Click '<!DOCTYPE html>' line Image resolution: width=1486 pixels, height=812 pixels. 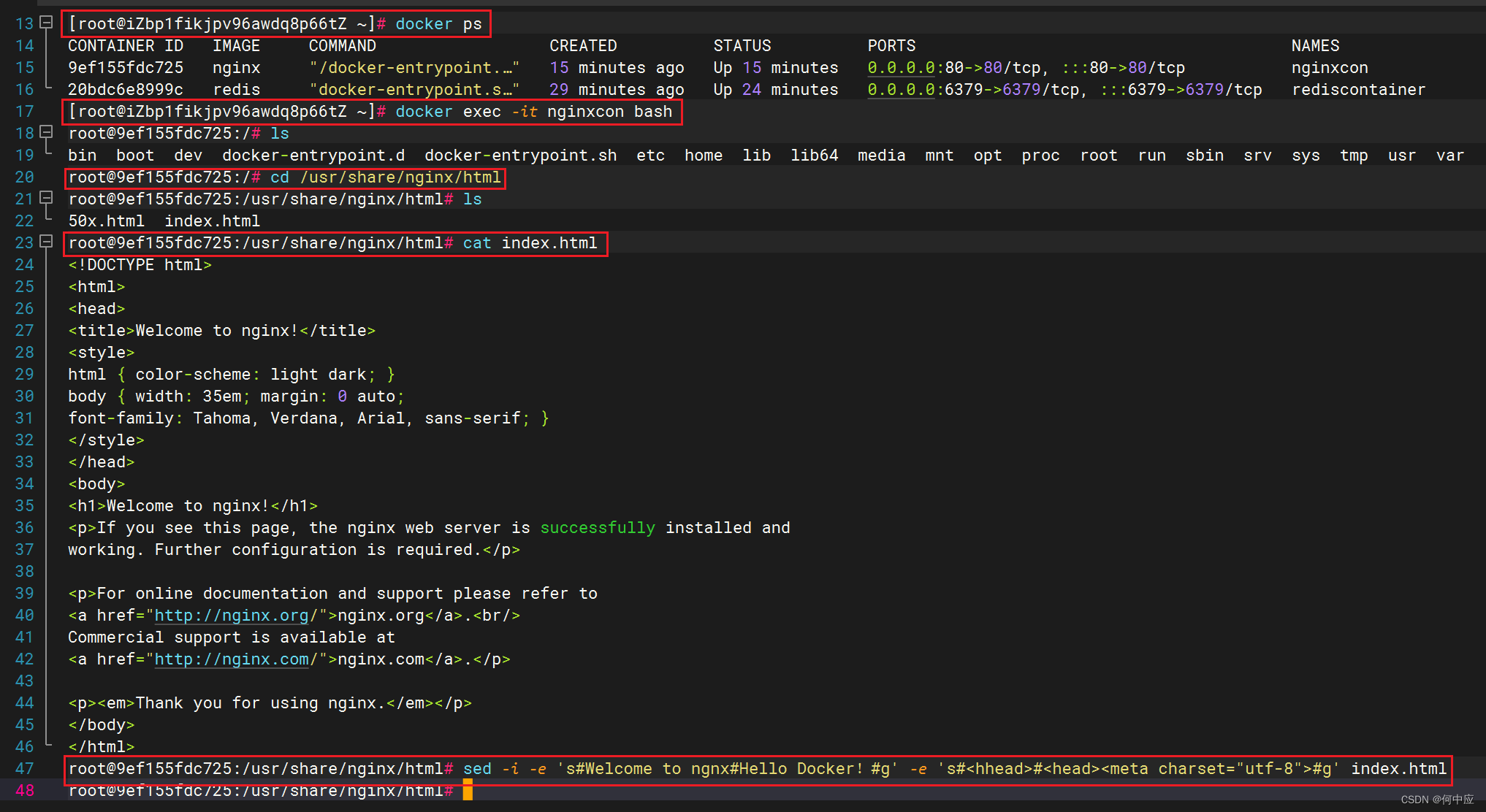pyautogui.click(x=140, y=265)
